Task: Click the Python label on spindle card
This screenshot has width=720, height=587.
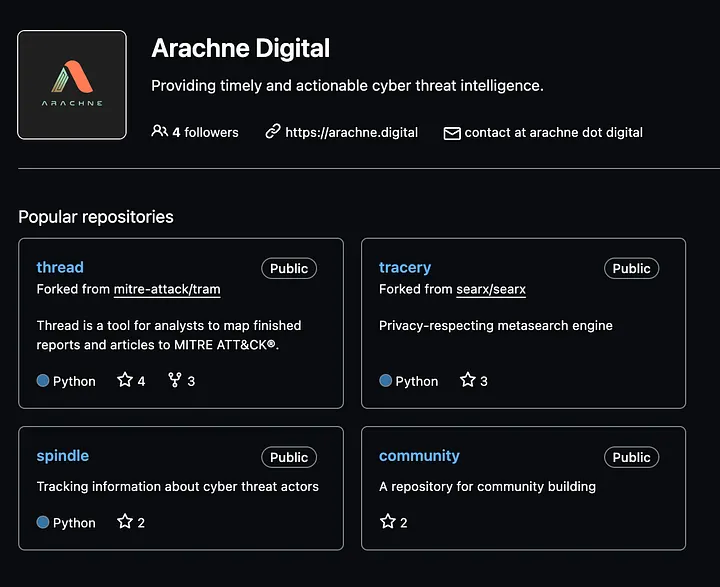Action: [74, 523]
